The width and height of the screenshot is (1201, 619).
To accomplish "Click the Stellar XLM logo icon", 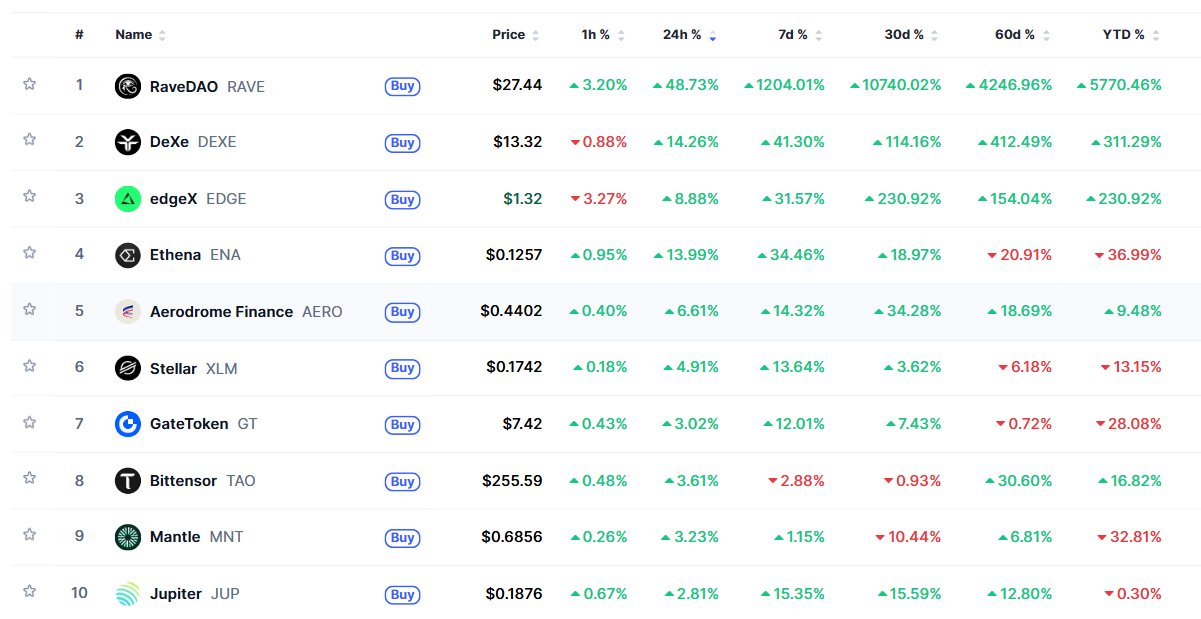I will click(x=128, y=369).
